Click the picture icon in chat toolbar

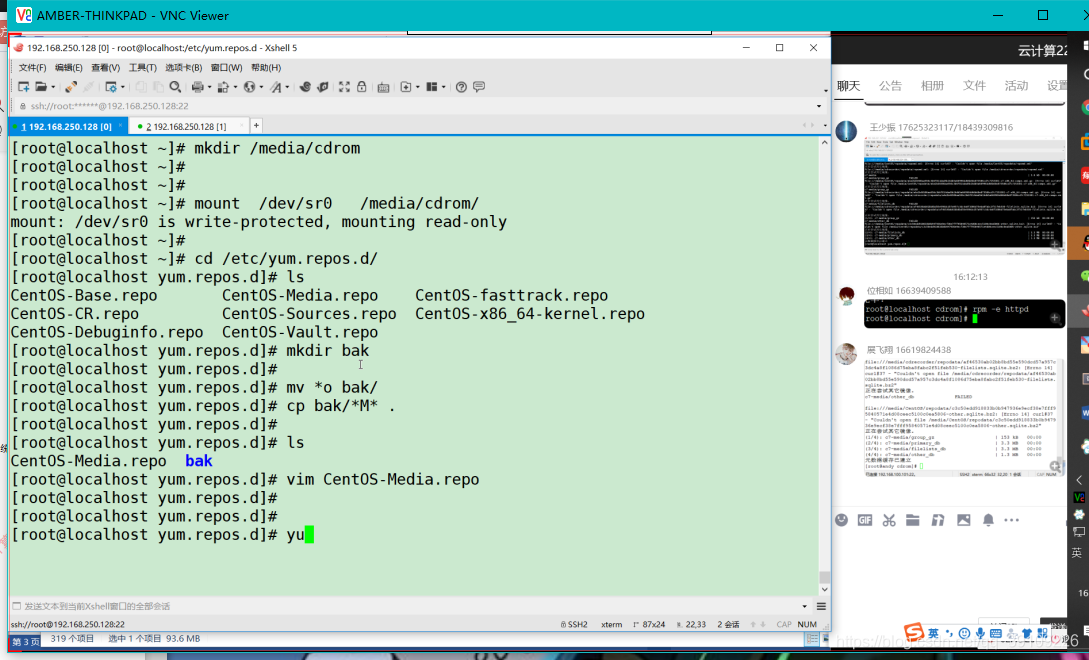(x=963, y=520)
